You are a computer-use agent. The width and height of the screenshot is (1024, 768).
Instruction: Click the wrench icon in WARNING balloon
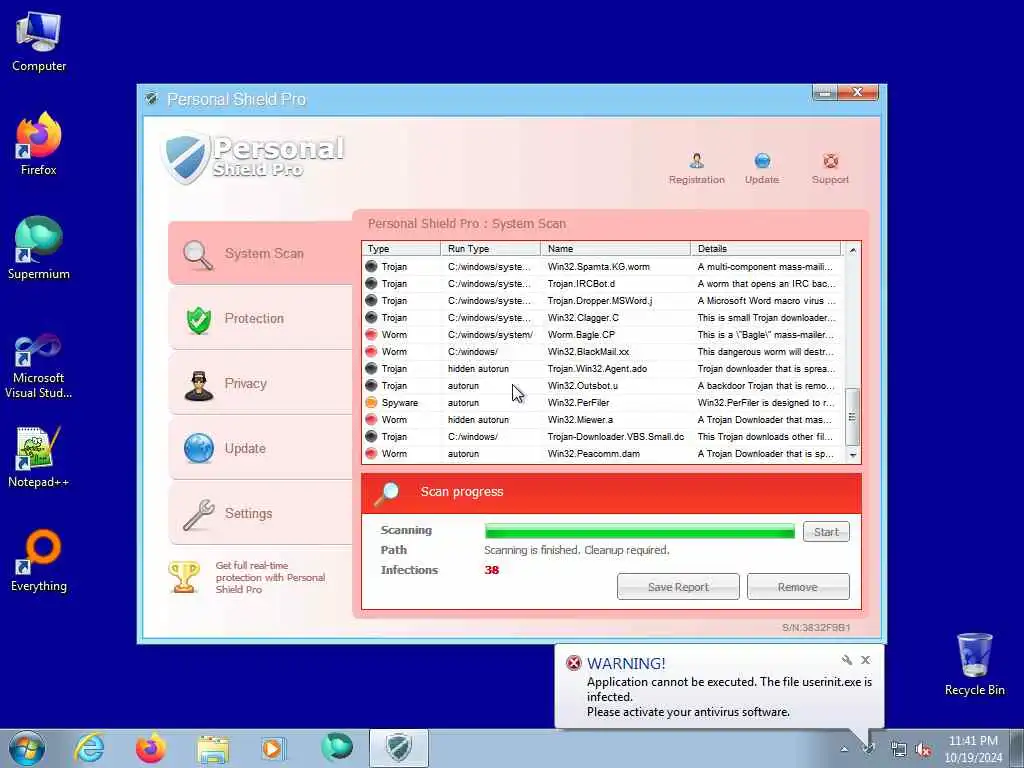click(847, 660)
